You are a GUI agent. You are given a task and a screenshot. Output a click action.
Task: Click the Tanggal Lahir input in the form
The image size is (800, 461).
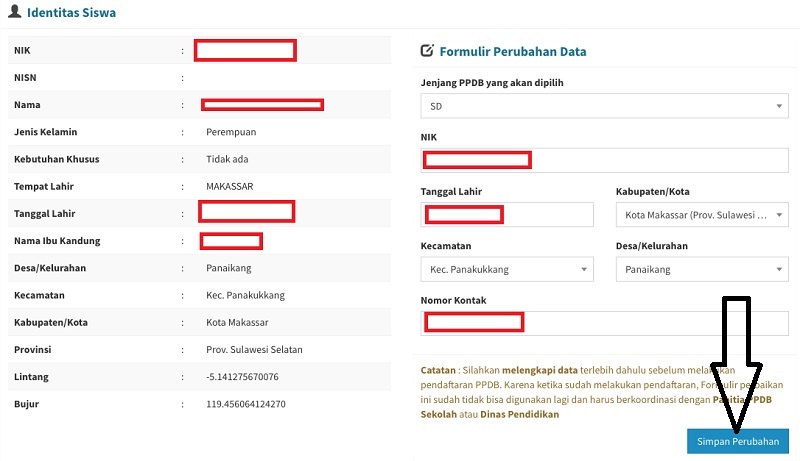(x=505, y=214)
